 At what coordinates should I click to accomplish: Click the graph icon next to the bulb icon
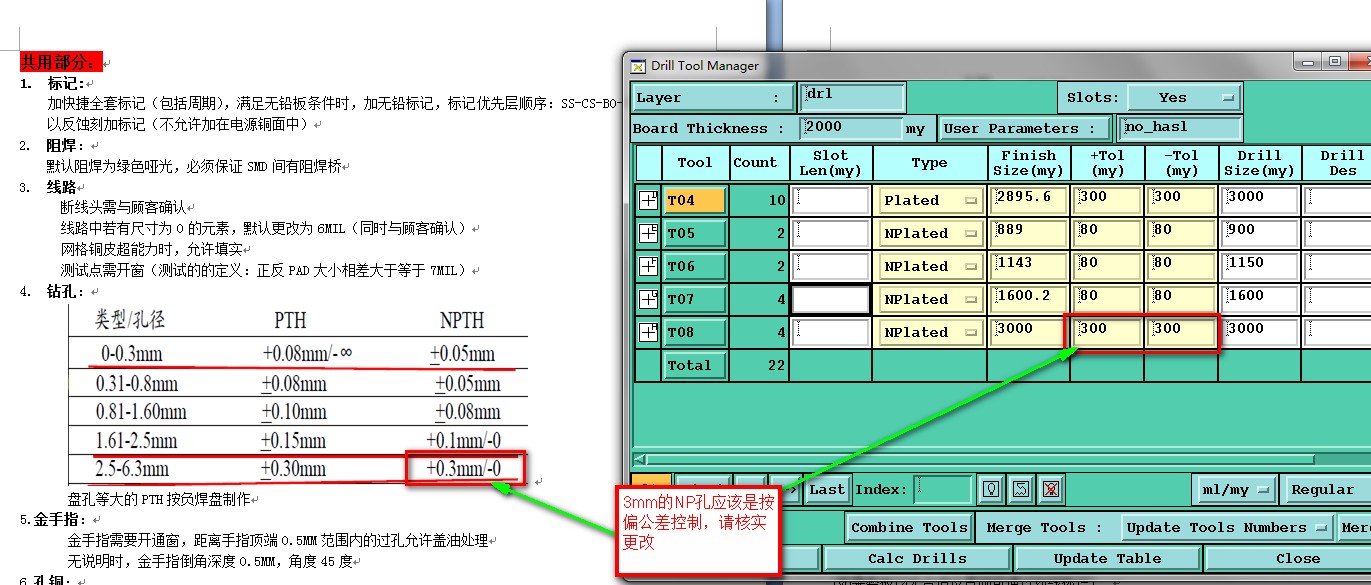point(1020,489)
